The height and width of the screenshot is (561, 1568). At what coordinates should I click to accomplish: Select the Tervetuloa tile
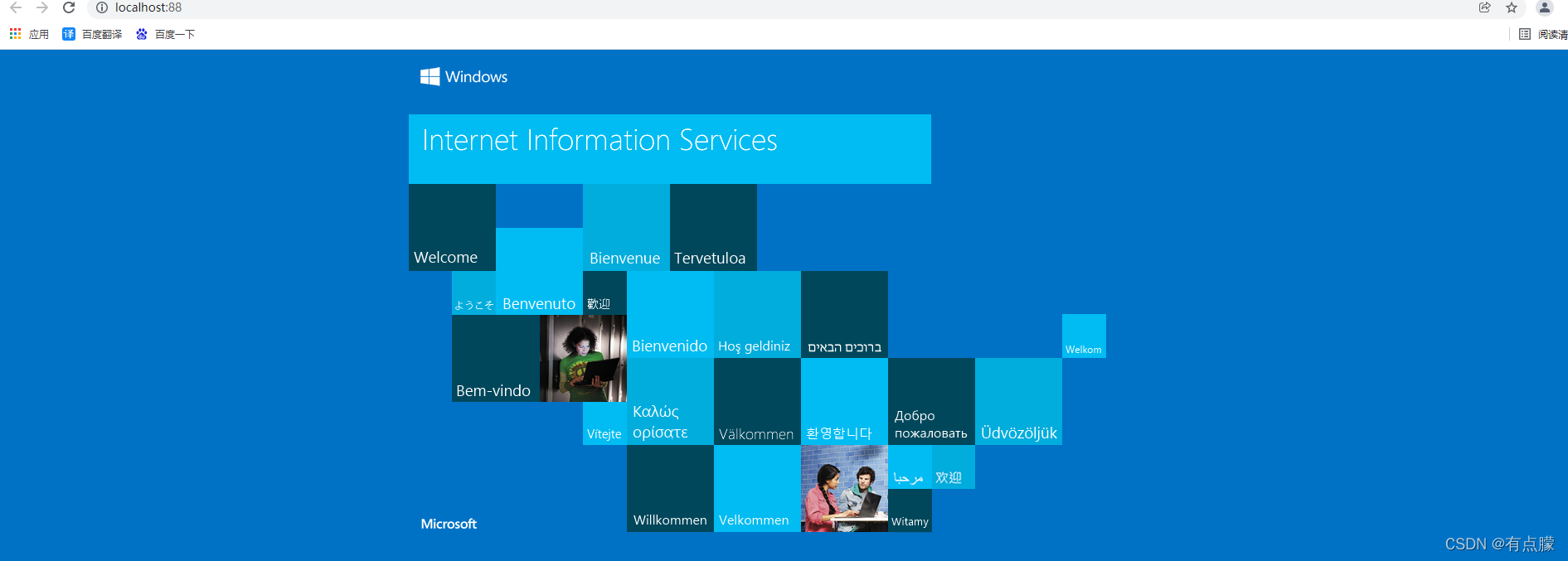coord(713,227)
